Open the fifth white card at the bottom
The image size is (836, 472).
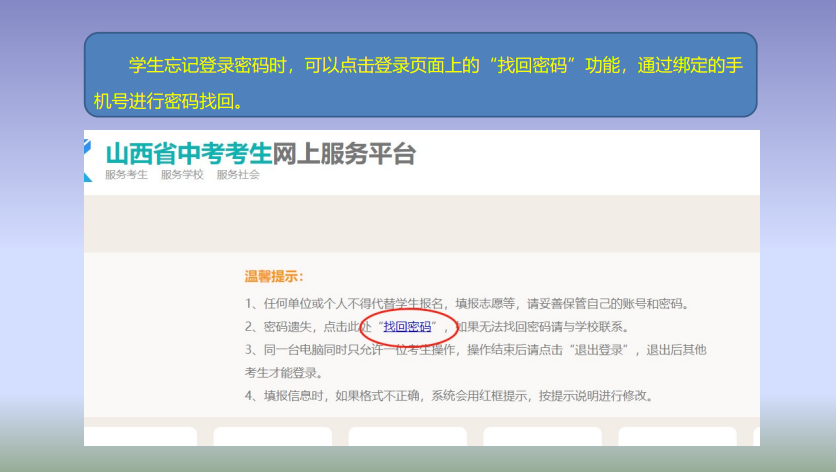678,436
